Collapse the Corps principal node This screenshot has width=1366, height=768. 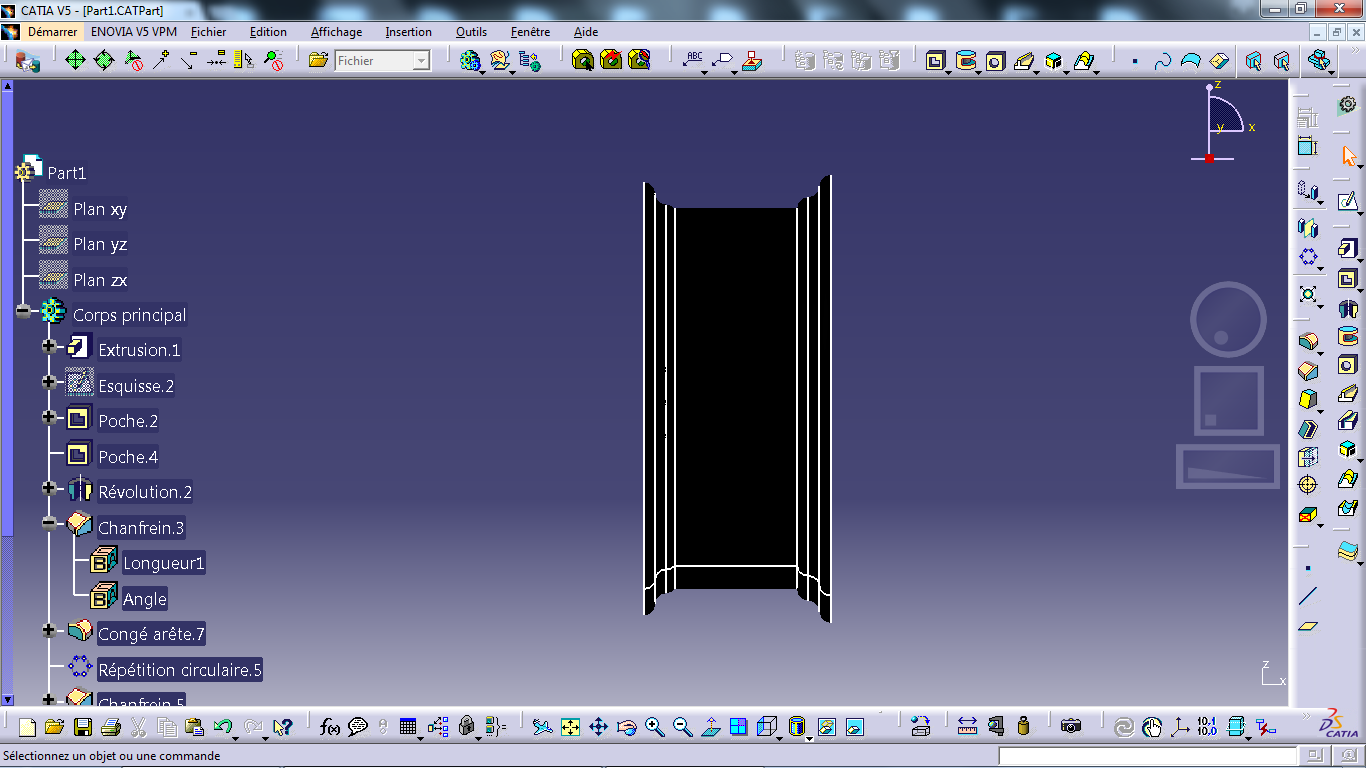pyautogui.click(x=24, y=311)
